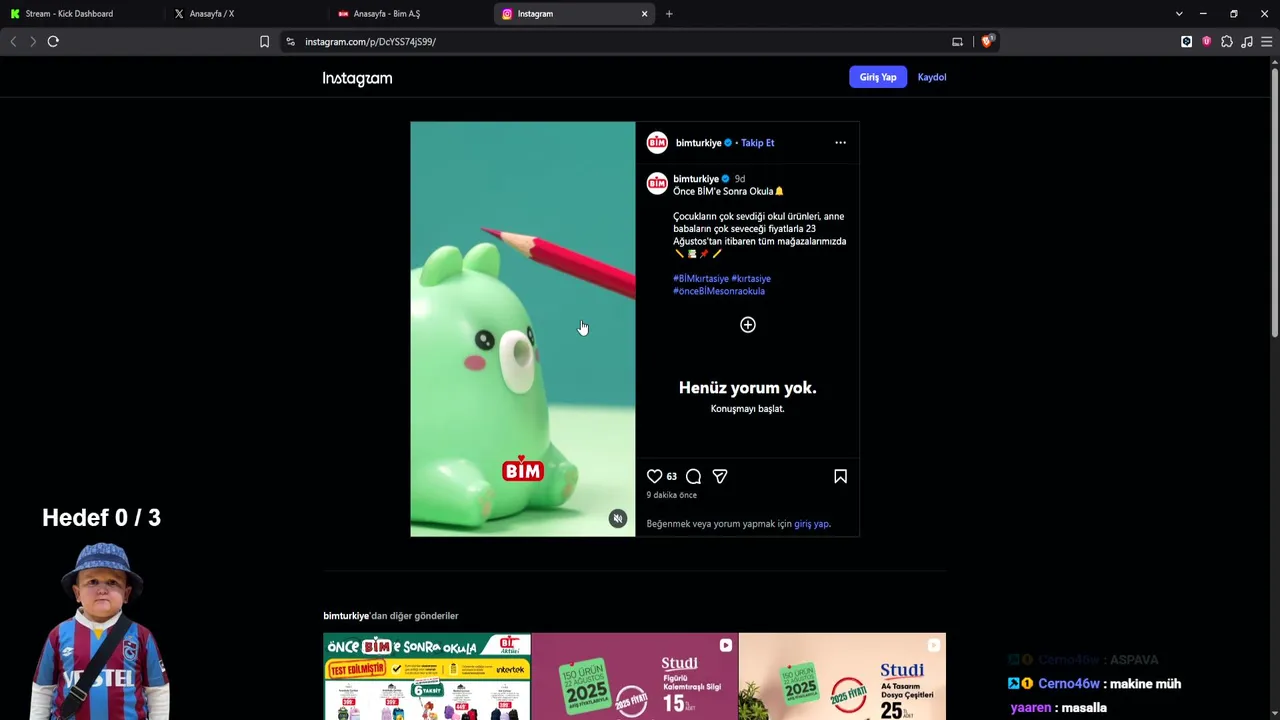
Task: Open comments using the speech bubble icon
Action: [x=693, y=477]
